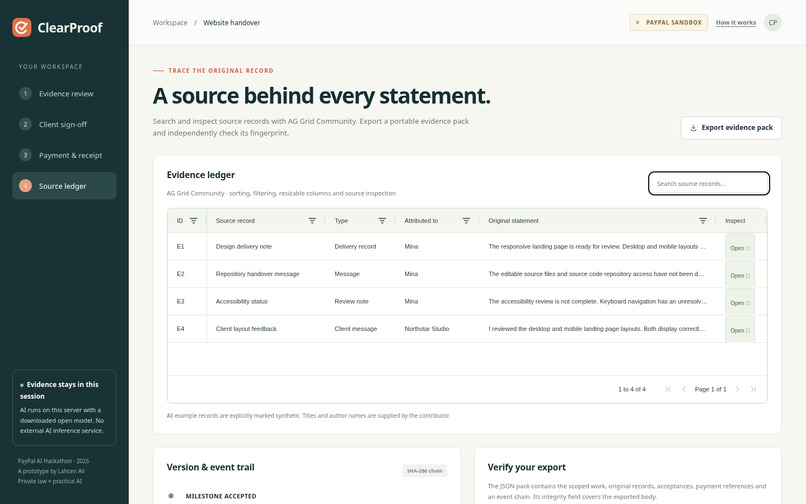806x504 pixels.
Task: Click the PayPal Sandbox badge
Action: click(x=669, y=23)
